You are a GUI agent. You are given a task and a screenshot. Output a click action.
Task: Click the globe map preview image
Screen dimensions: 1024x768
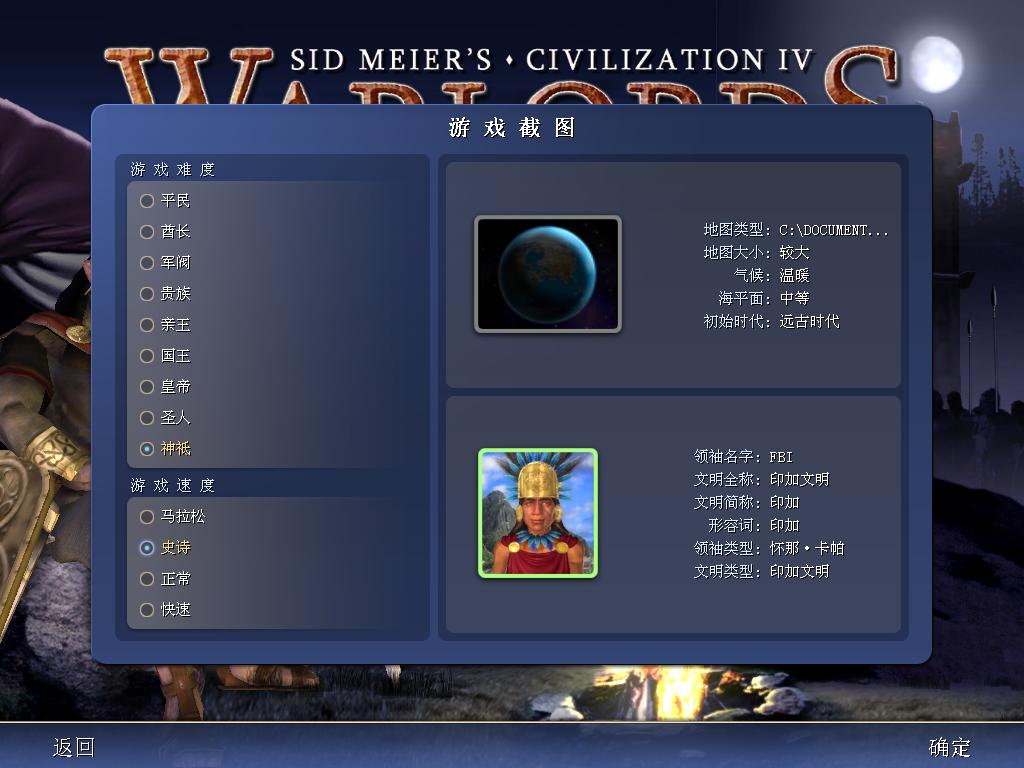point(548,274)
